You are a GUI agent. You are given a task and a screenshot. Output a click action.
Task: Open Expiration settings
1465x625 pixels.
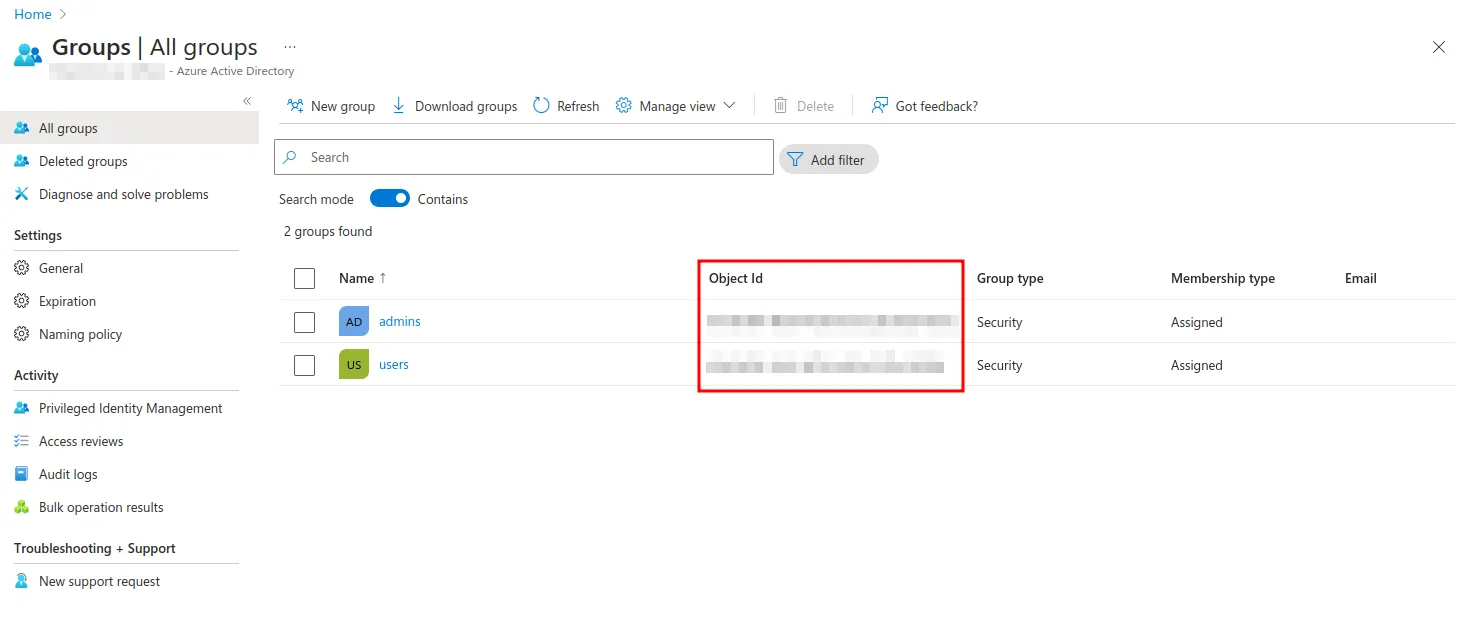pyautogui.click(x=67, y=301)
